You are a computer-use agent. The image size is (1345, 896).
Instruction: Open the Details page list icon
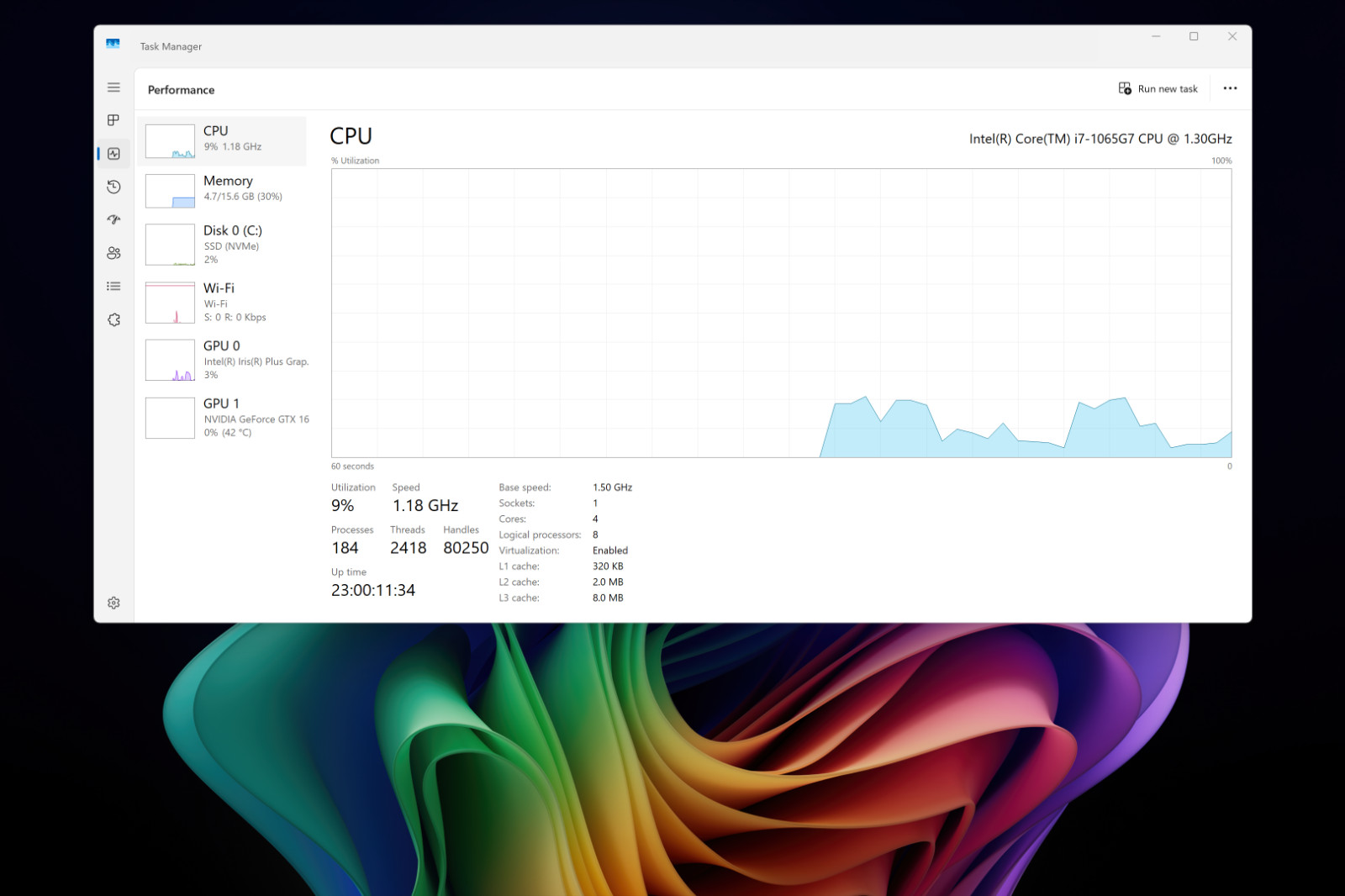pyautogui.click(x=113, y=287)
